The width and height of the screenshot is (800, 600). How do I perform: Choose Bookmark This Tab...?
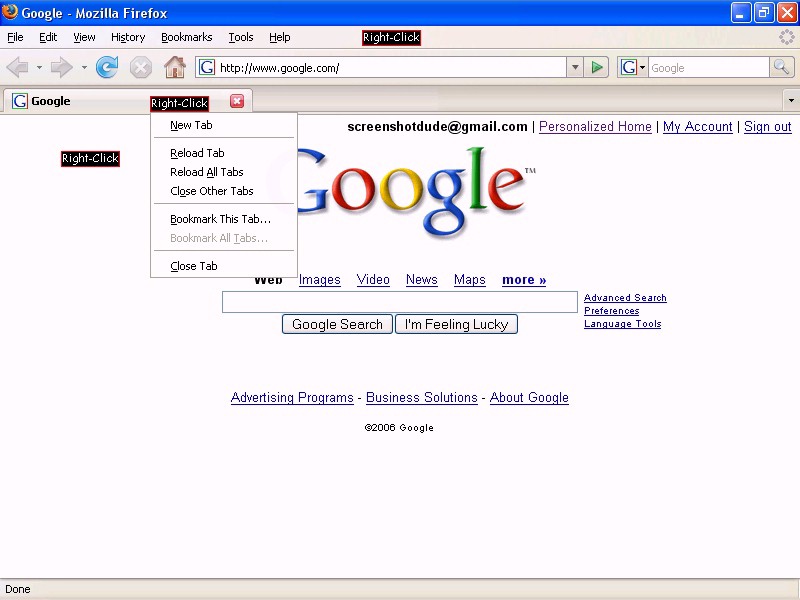224,219
